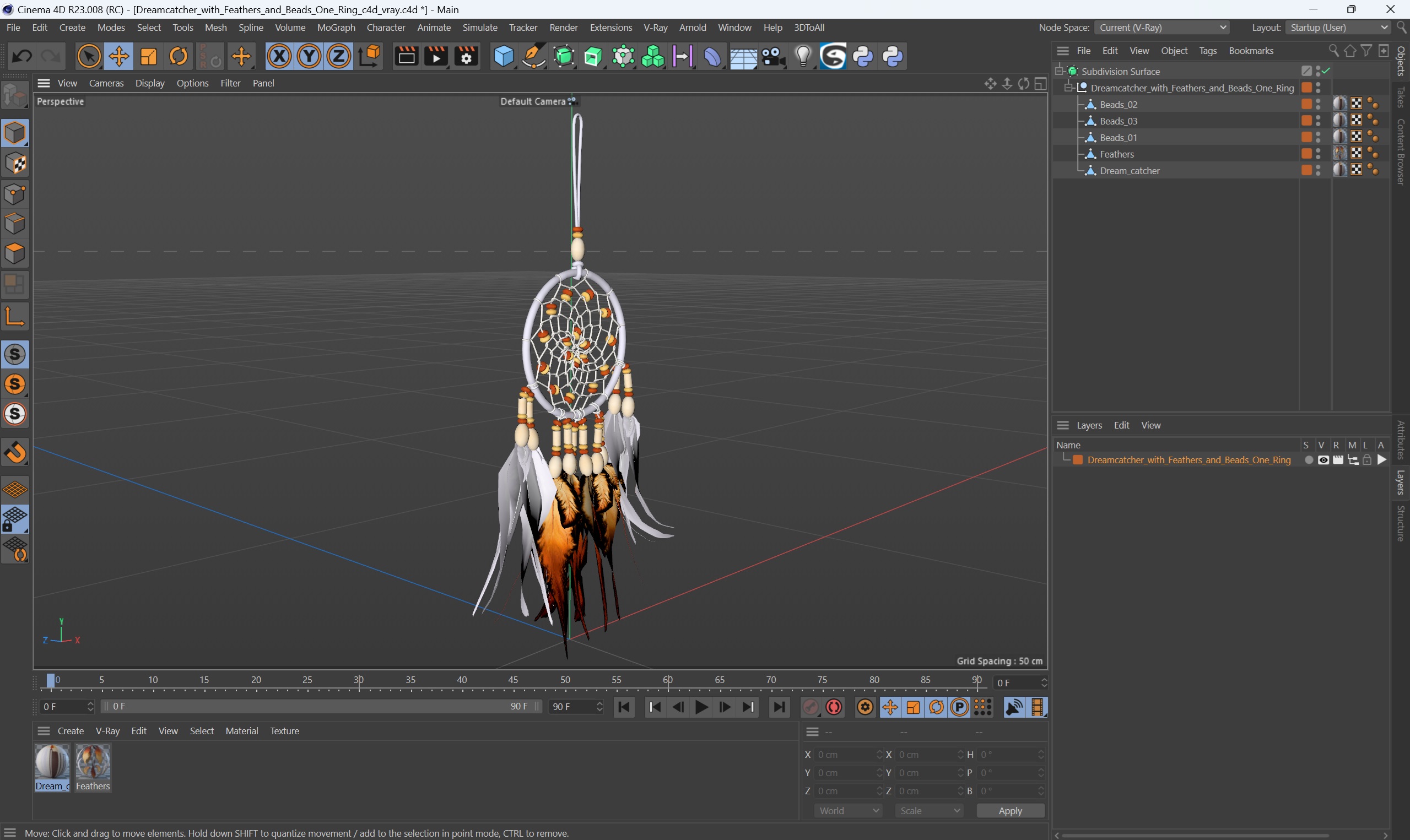
Task: Toggle lock icon on Dreamcatcher layer
Action: click(x=1367, y=460)
